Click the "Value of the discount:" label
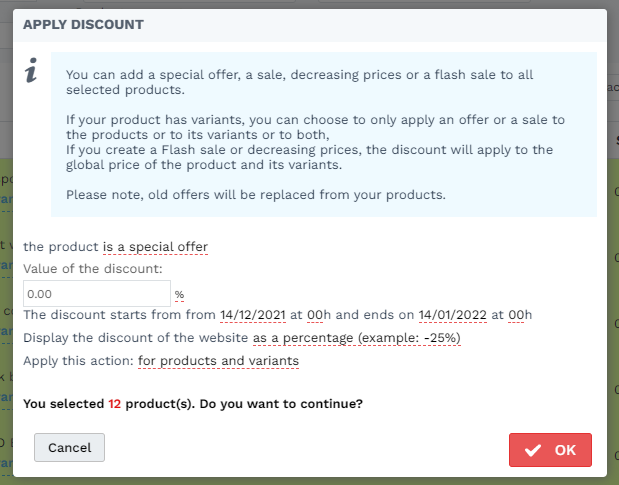Viewport: 619px width, 485px height. [93, 269]
